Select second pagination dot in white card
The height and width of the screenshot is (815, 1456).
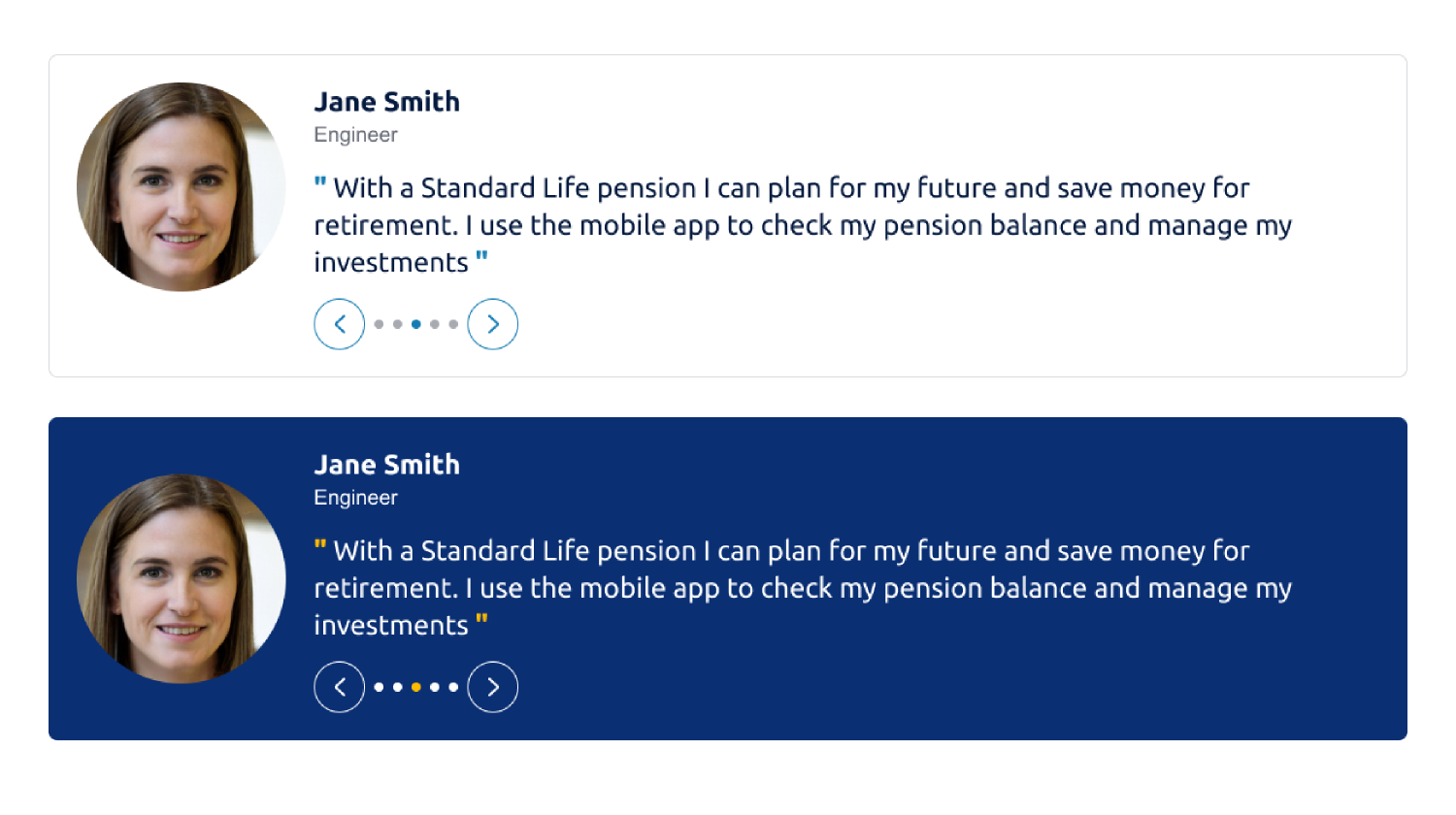click(398, 324)
